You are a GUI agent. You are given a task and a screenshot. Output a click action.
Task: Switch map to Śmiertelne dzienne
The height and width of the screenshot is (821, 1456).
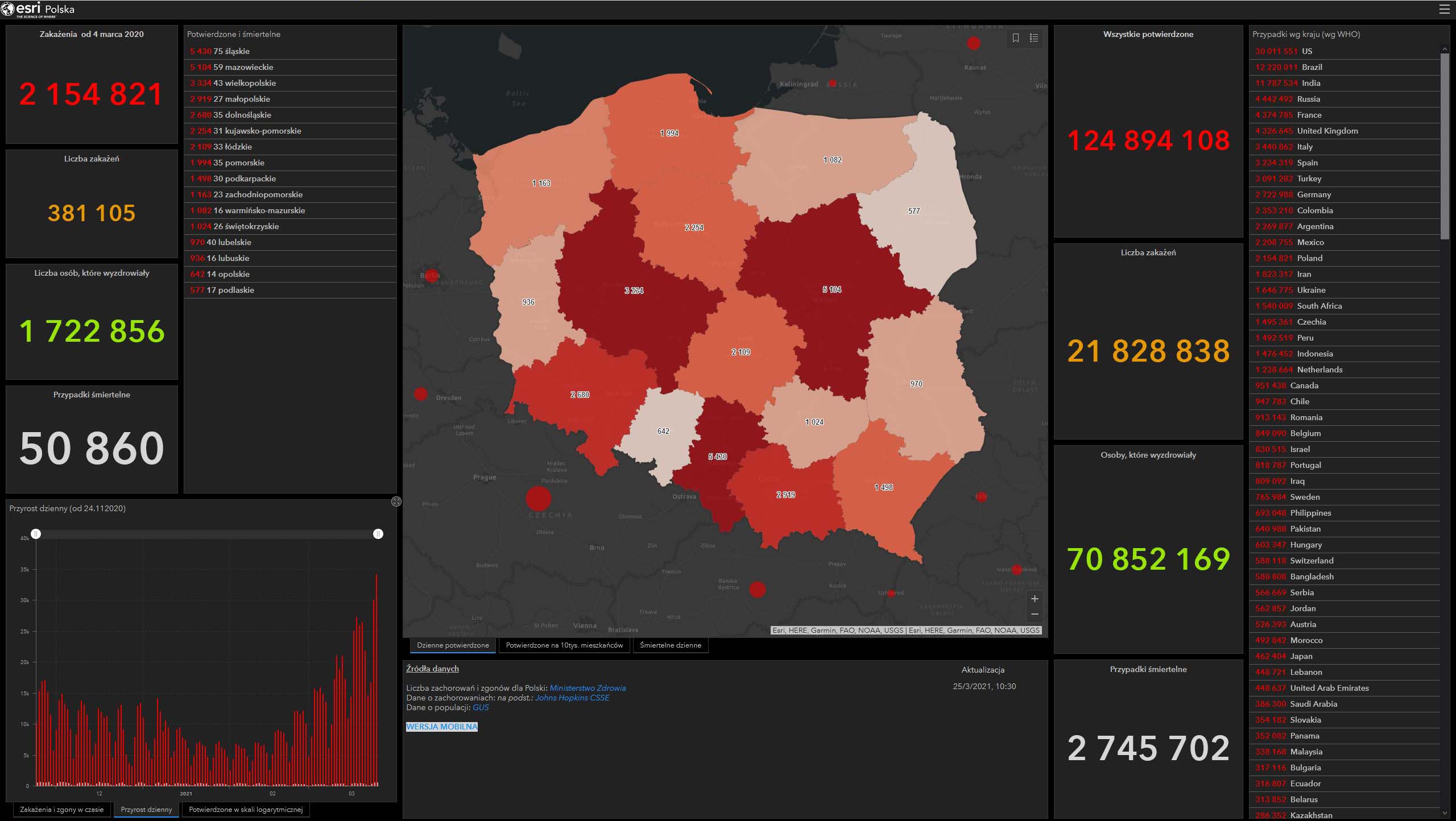click(670, 645)
